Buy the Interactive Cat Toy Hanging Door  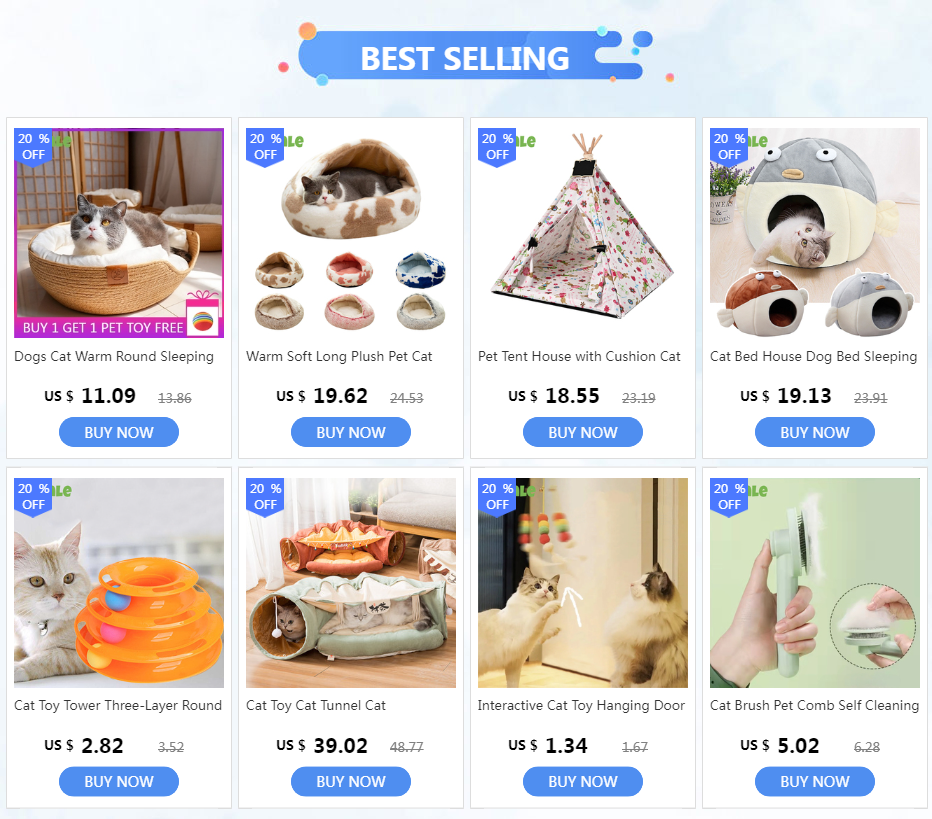click(x=582, y=782)
